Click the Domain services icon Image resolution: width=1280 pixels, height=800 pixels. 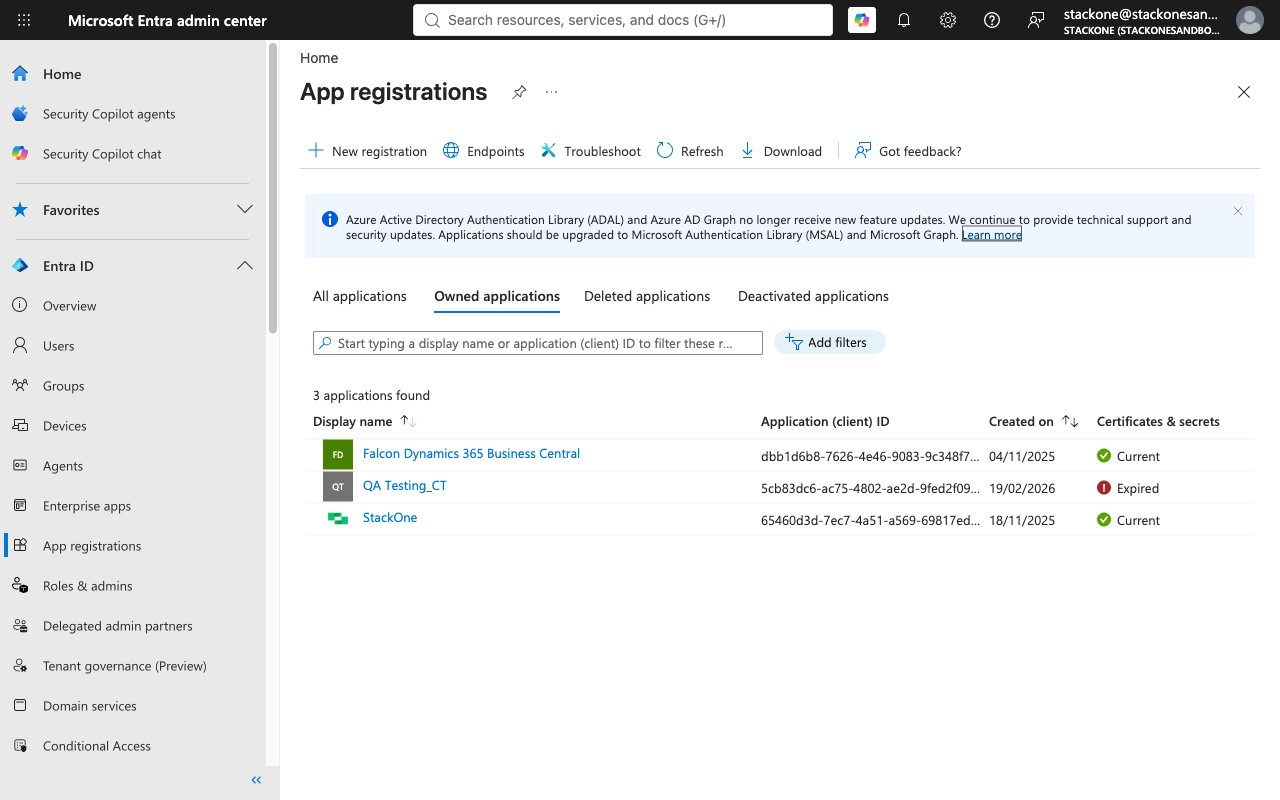click(x=20, y=706)
